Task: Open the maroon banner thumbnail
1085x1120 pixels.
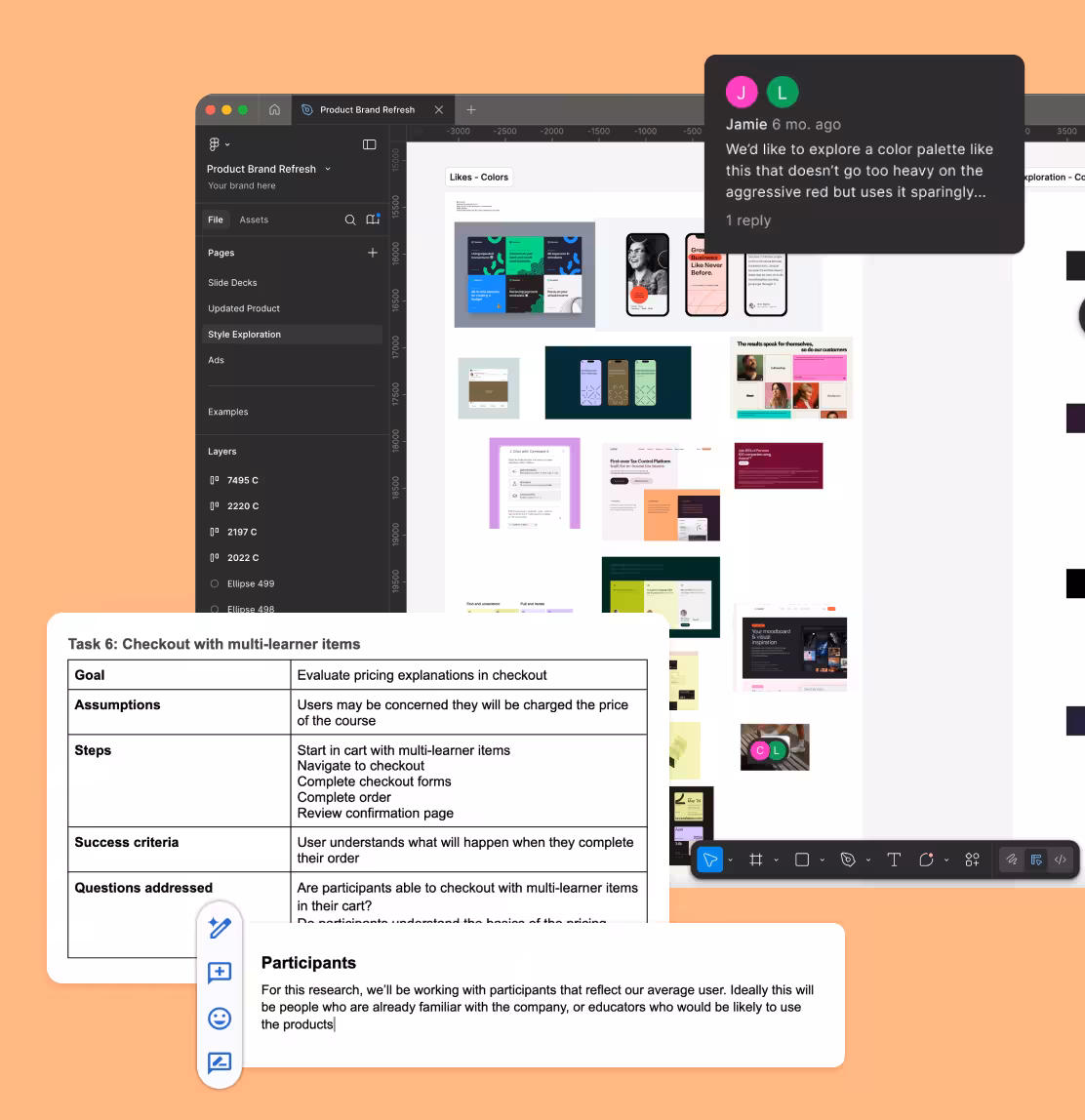Action: (779, 465)
